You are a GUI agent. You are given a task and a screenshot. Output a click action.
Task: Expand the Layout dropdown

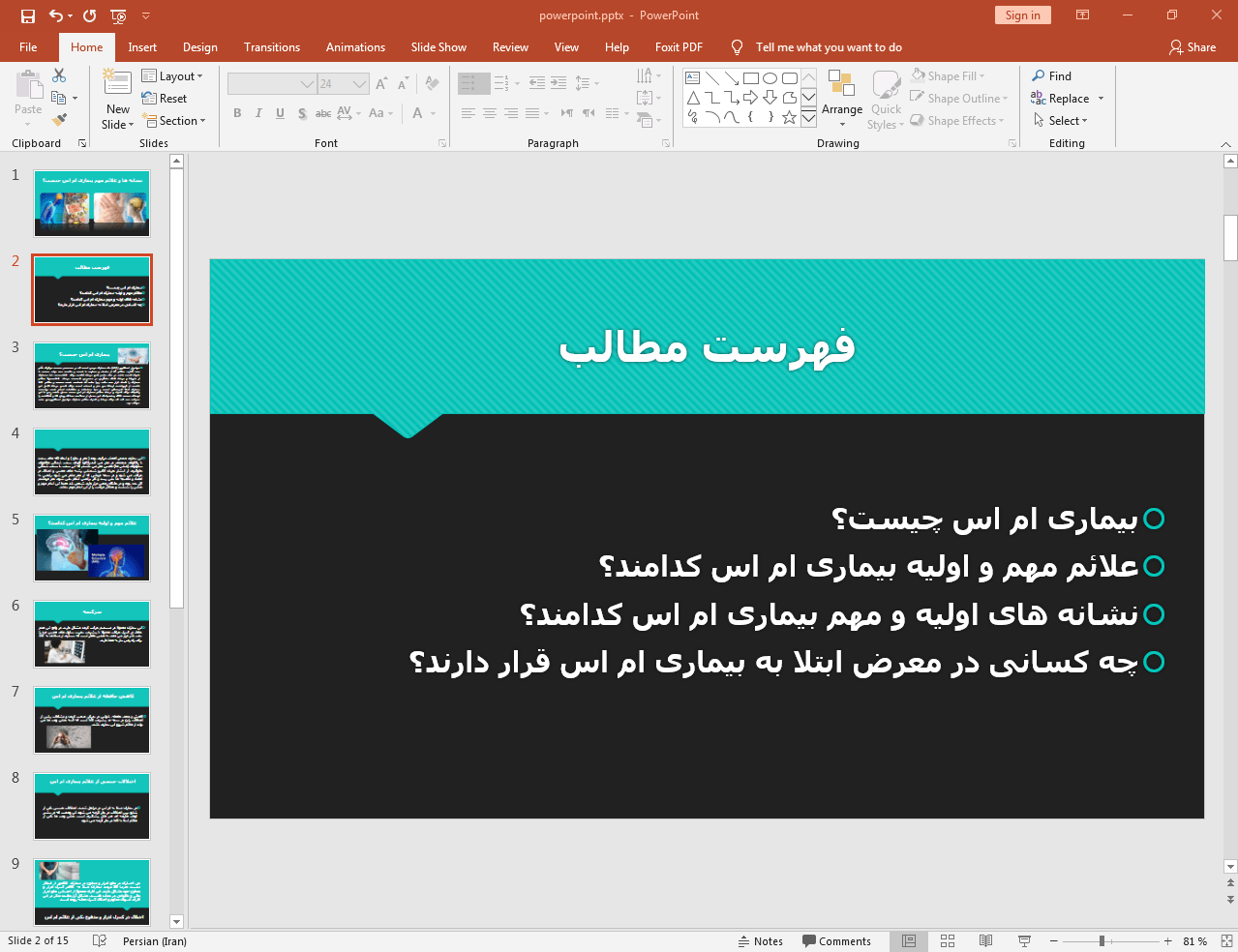(172, 76)
